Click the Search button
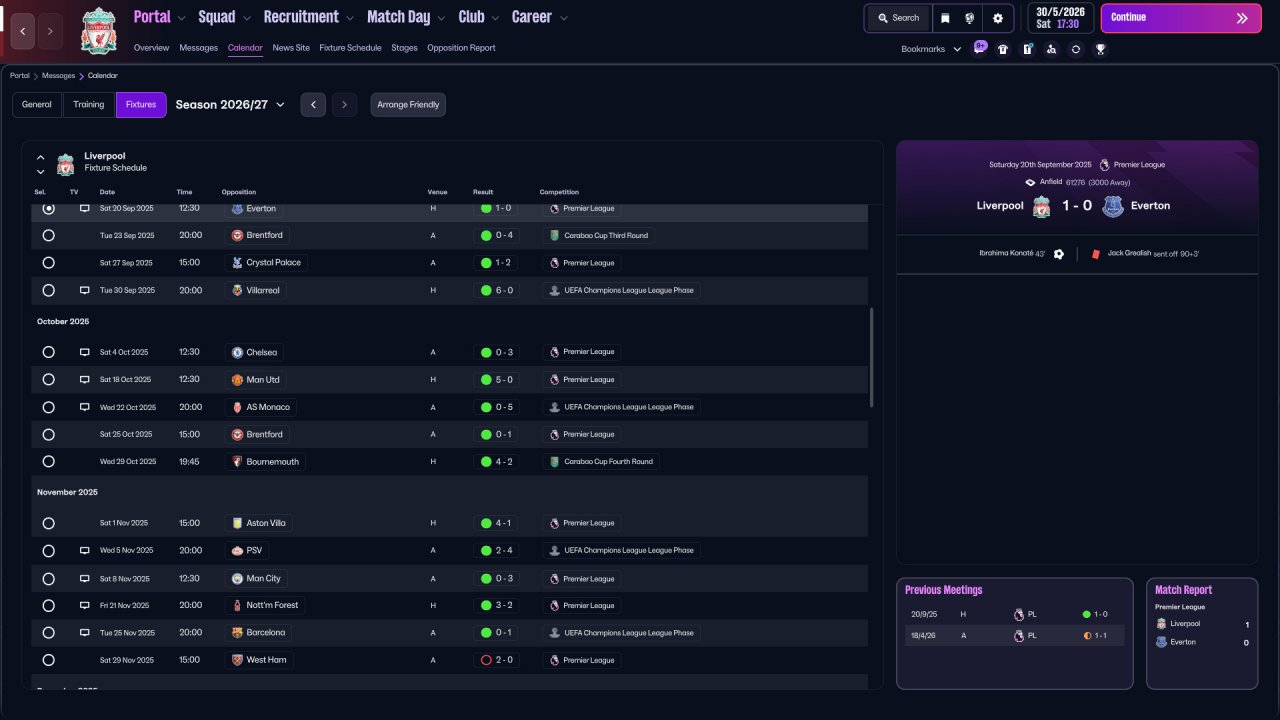Viewport: 1280px width, 720px height. [x=899, y=18]
